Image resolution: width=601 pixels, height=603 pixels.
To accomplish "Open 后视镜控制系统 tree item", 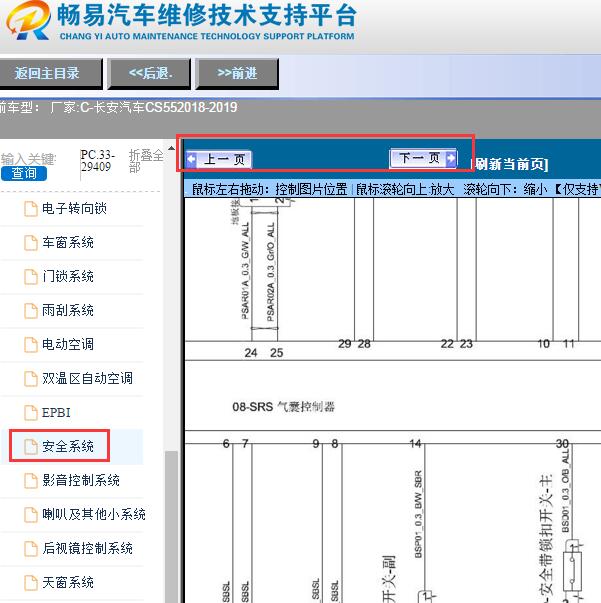I will click(x=87, y=548).
